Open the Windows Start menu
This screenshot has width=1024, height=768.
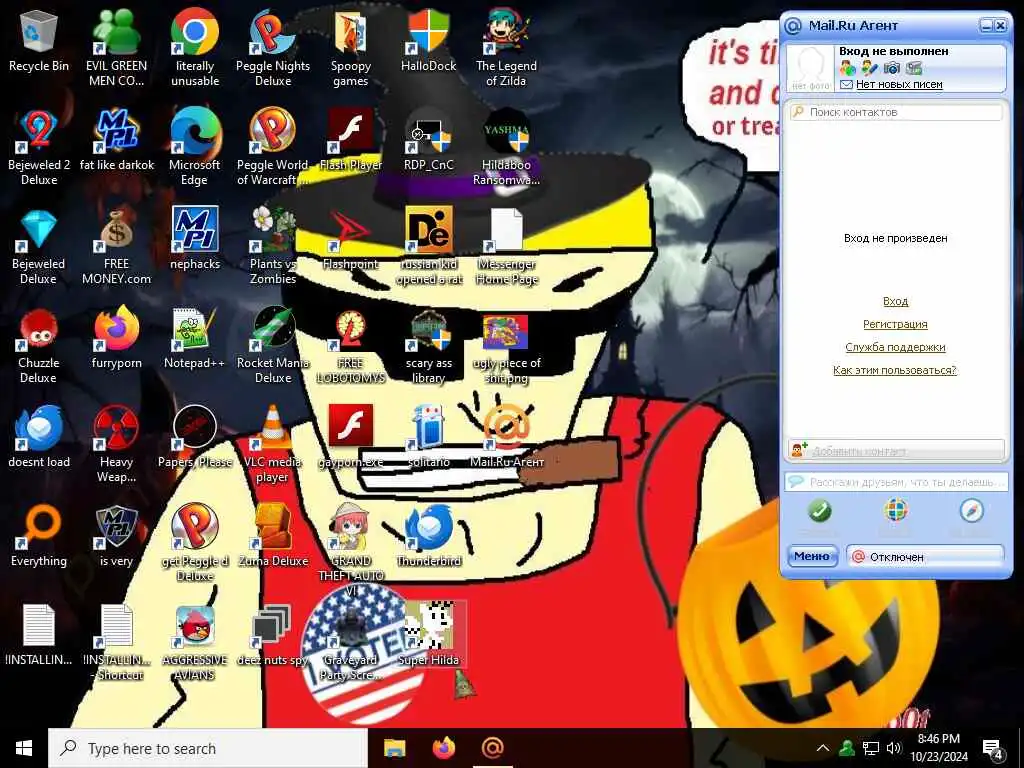[24, 748]
